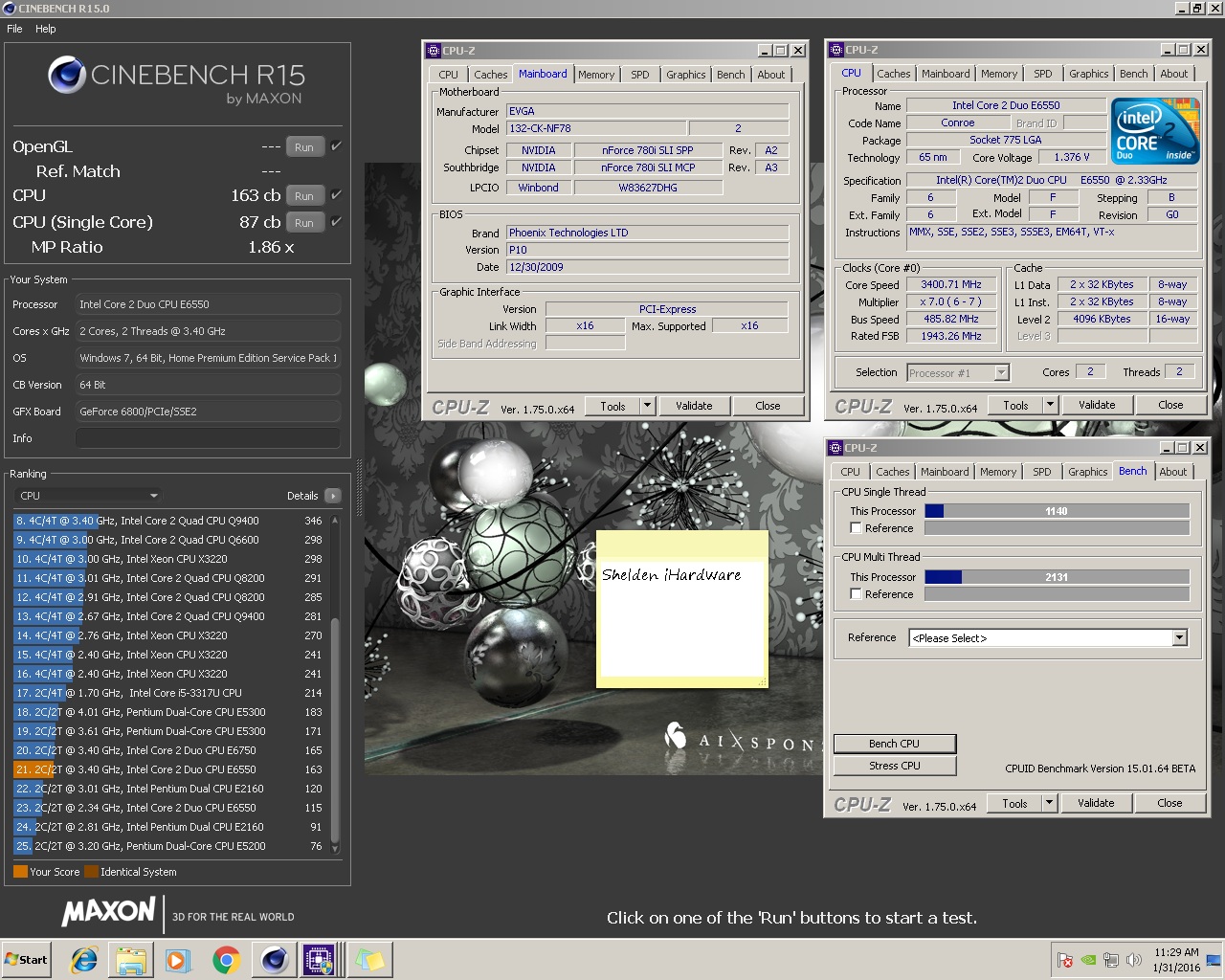Open the Graphics tab in CPU window
The width and height of the screenshot is (1225, 980).
[1089, 74]
